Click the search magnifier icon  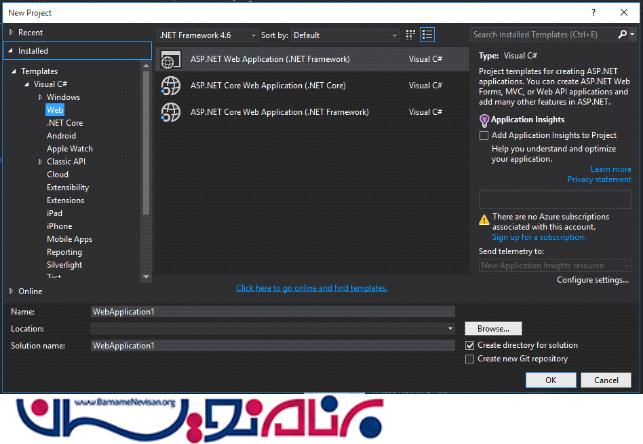tap(622, 34)
